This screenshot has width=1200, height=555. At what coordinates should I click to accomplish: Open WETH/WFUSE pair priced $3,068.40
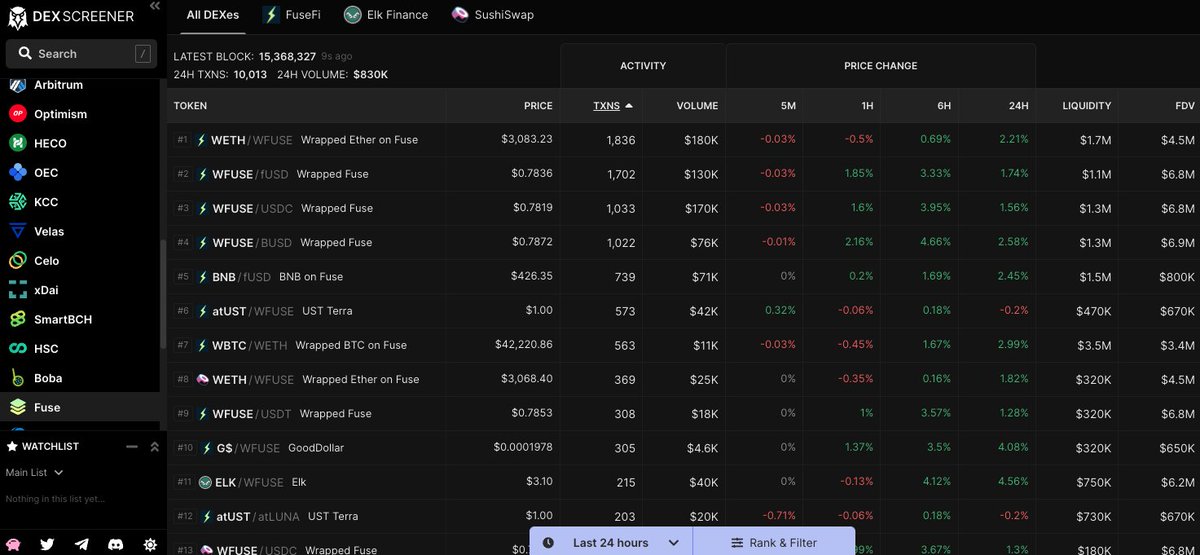(683, 379)
